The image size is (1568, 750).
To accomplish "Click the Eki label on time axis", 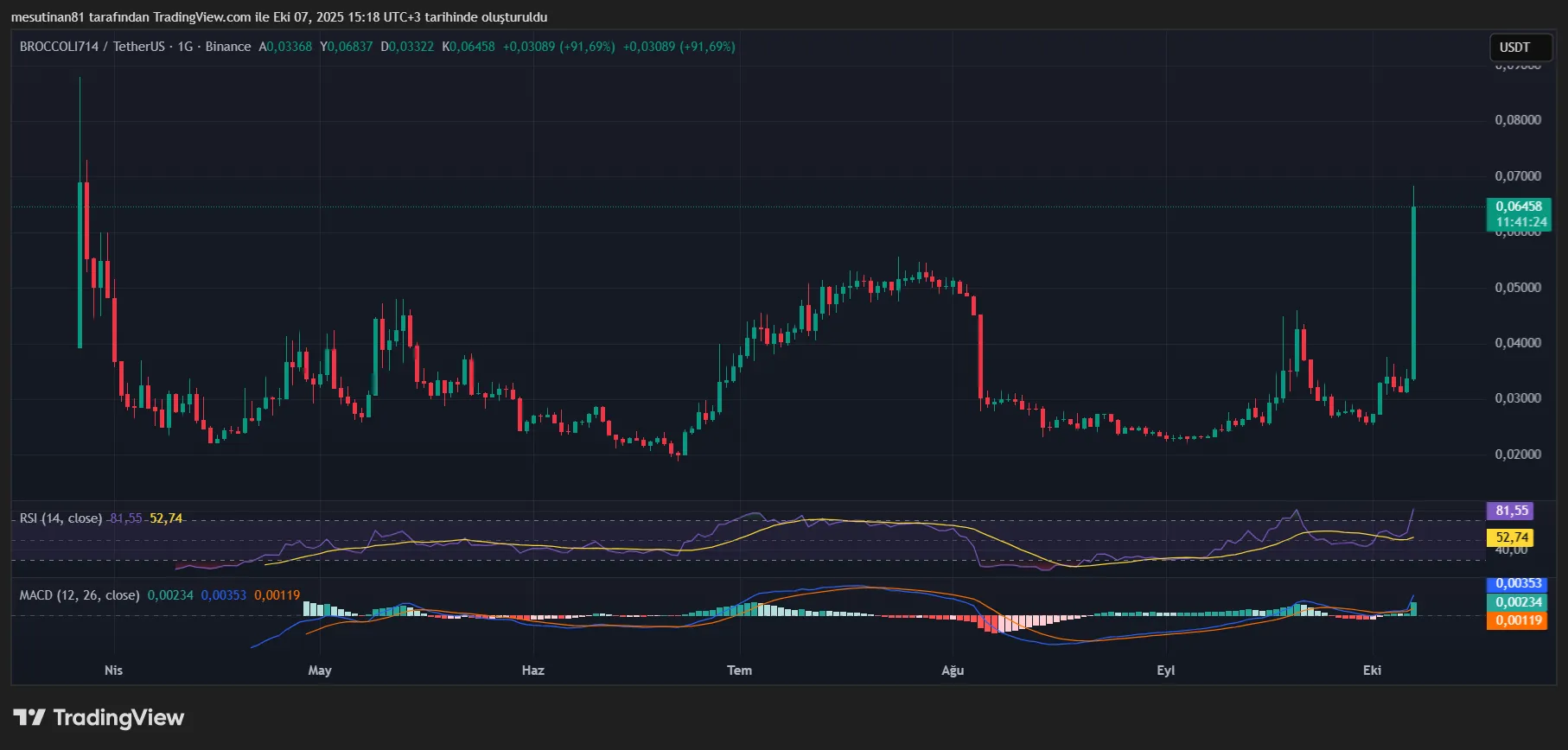I will pyautogui.click(x=1372, y=671).
